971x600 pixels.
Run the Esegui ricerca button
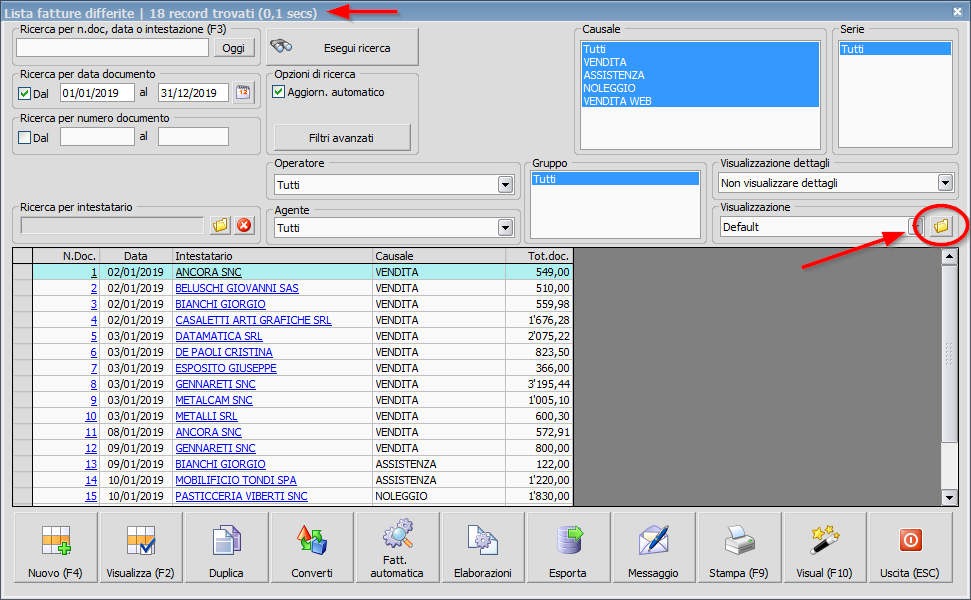pos(342,48)
